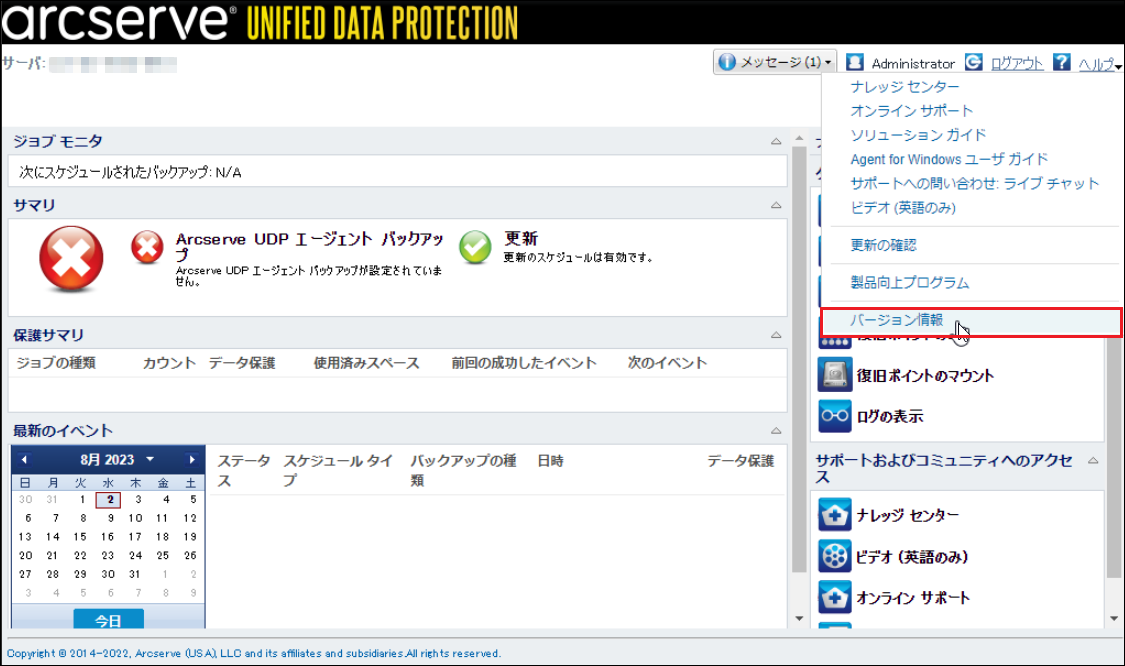Select ソリューション ガイド menu entry
The image size is (1125, 666).
(918, 135)
